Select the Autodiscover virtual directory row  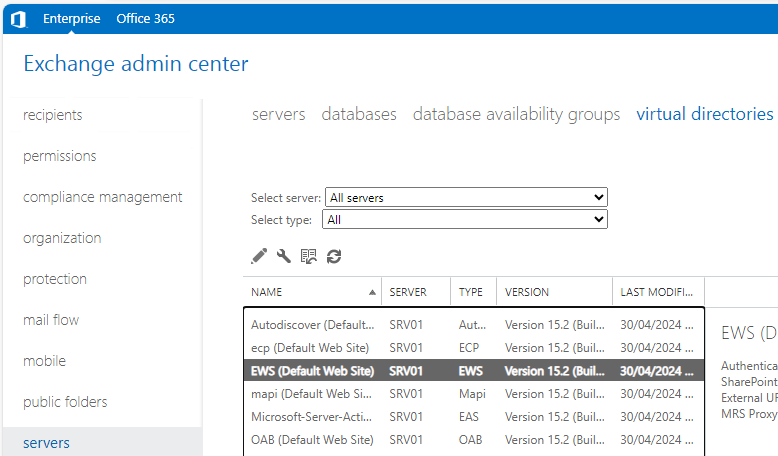click(x=312, y=325)
